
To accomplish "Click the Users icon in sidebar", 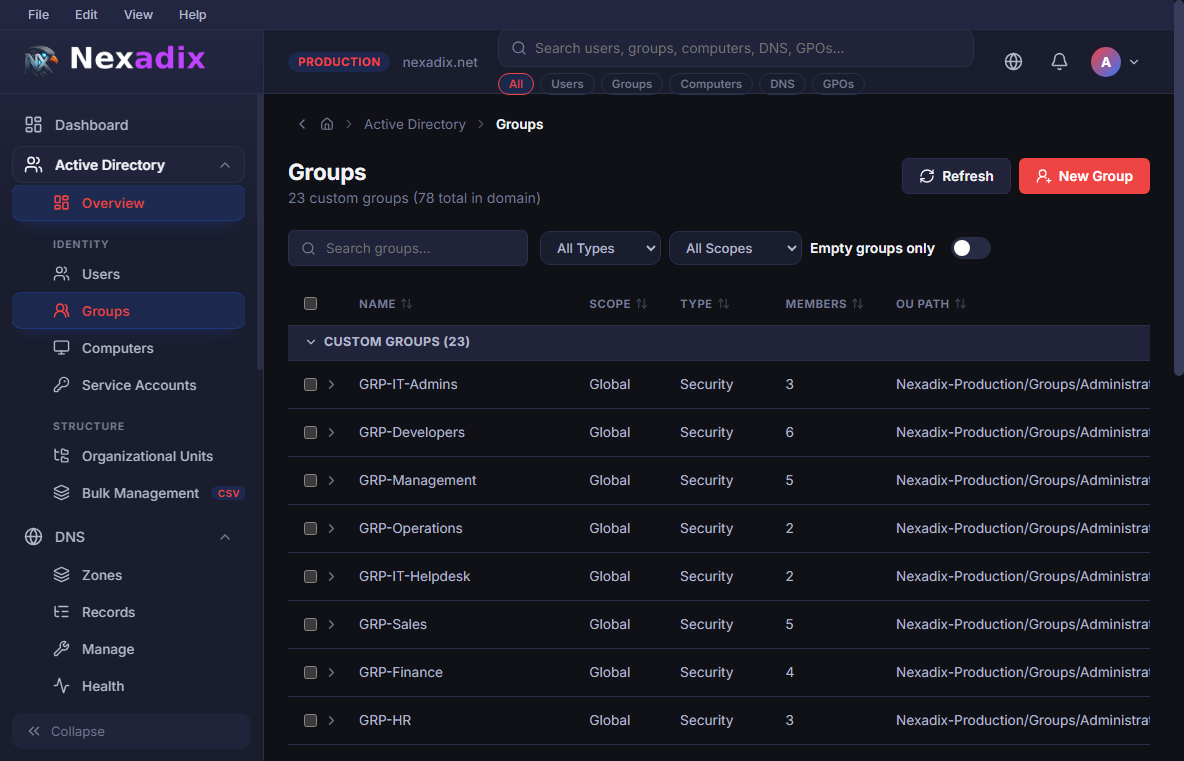I will 61,274.
